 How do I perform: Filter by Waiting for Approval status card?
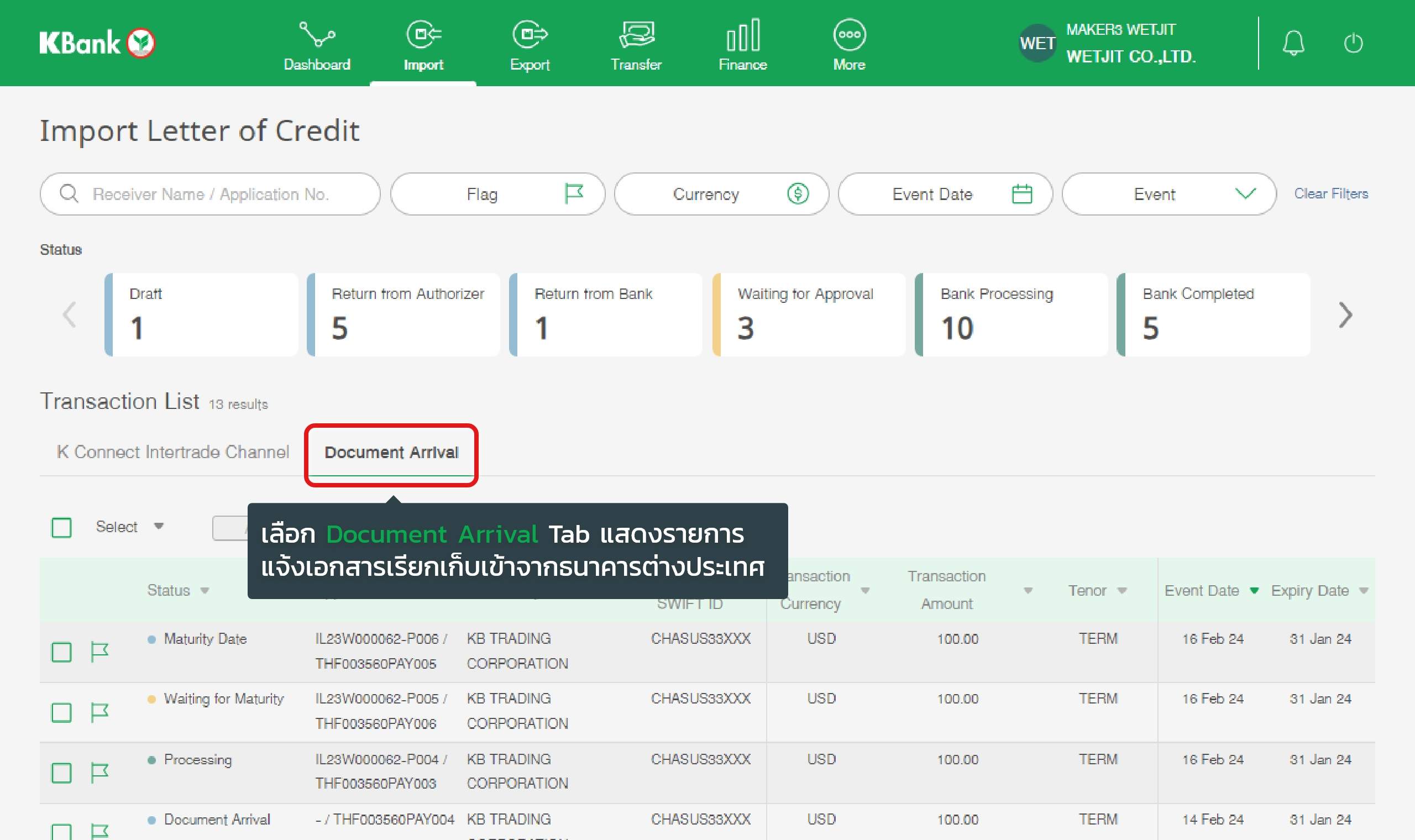tap(809, 314)
